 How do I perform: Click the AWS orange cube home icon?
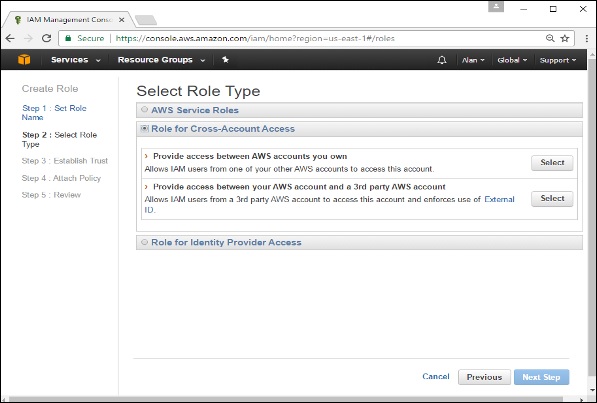pyautogui.click(x=24, y=59)
